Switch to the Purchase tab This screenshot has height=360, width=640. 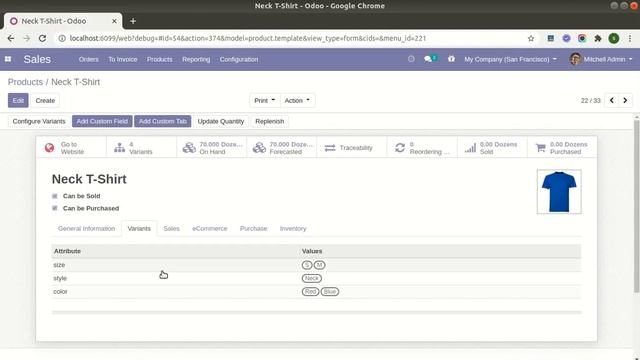pyautogui.click(x=253, y=229)
